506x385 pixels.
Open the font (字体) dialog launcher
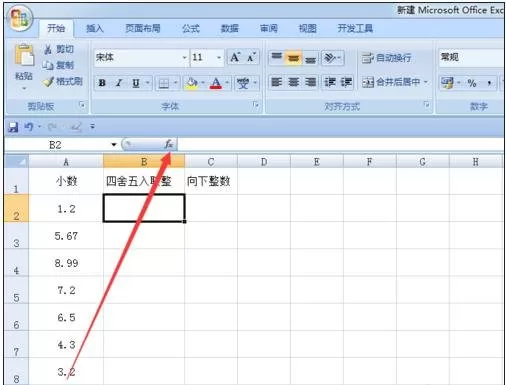[256, 105]
